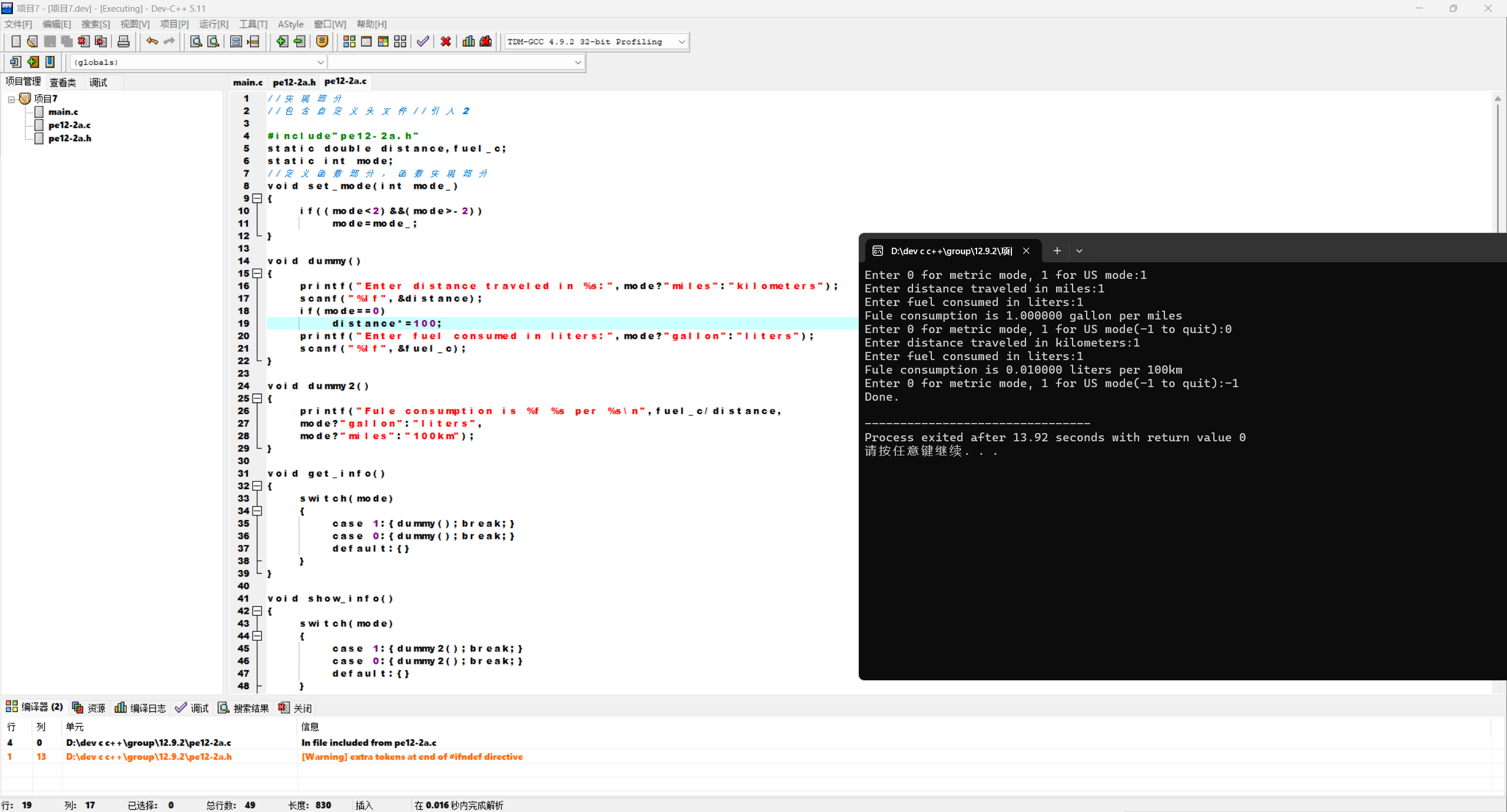Collapse the dummy function fold box at line 15
The width and height of the screenshot is (1507, 812).
(x=257, y=274)
